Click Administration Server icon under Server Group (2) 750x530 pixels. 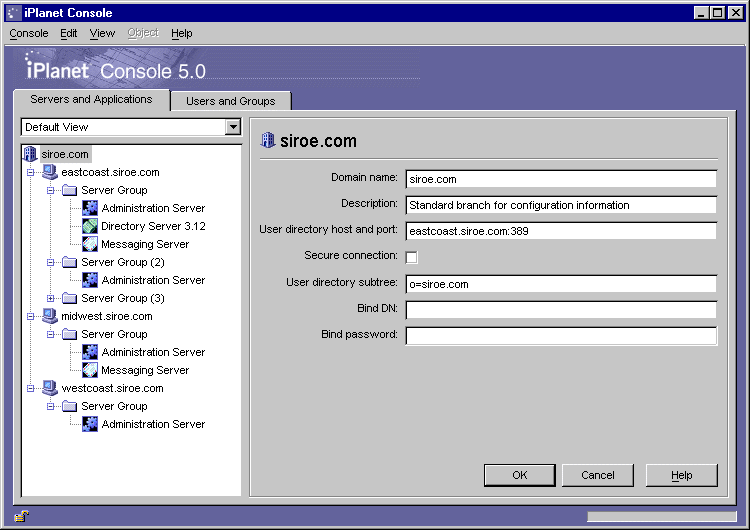click(x=89, y=280)
